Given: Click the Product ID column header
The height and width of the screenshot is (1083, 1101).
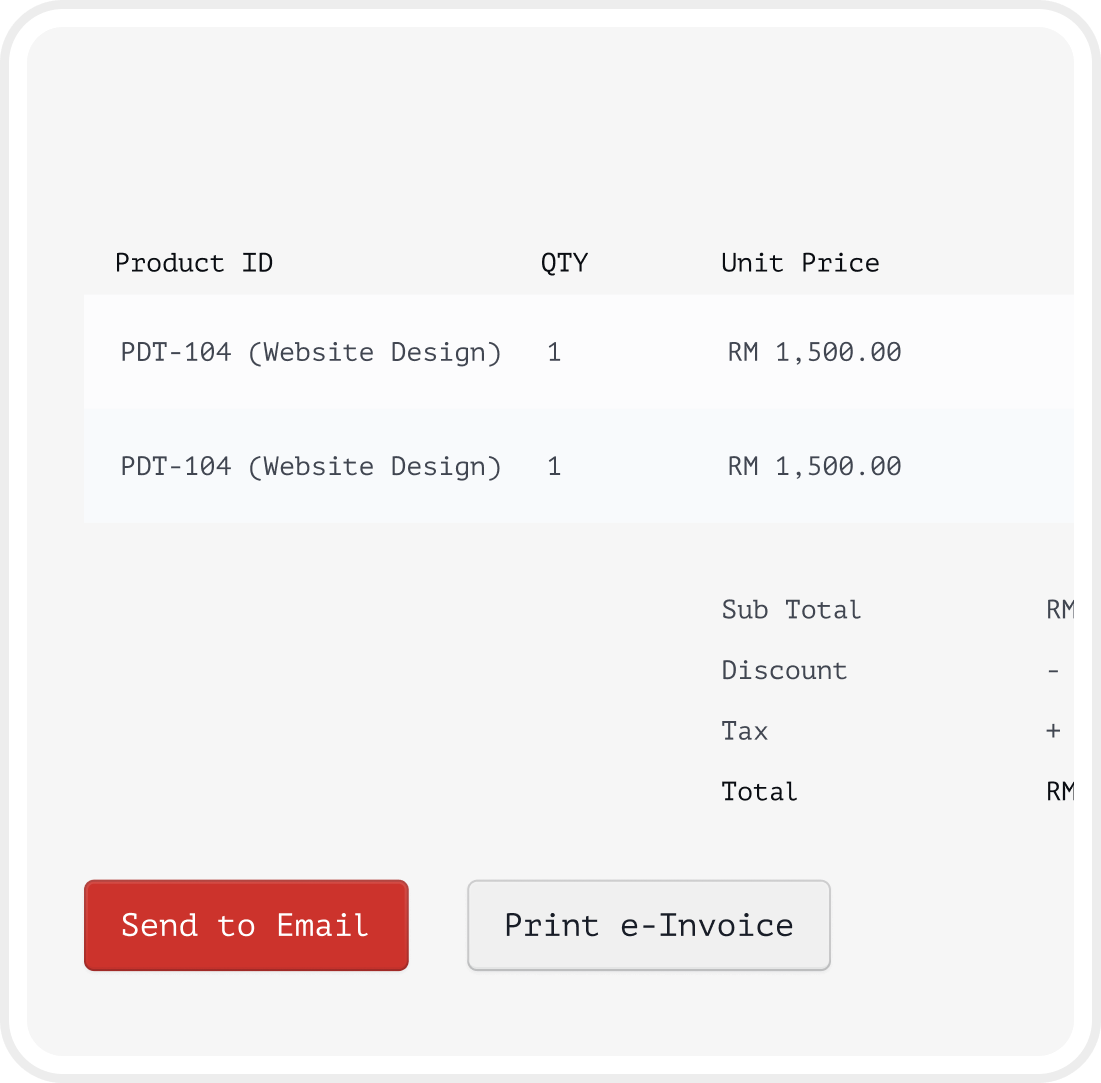Looking at the screenshot, I should [x=194, y=263].
